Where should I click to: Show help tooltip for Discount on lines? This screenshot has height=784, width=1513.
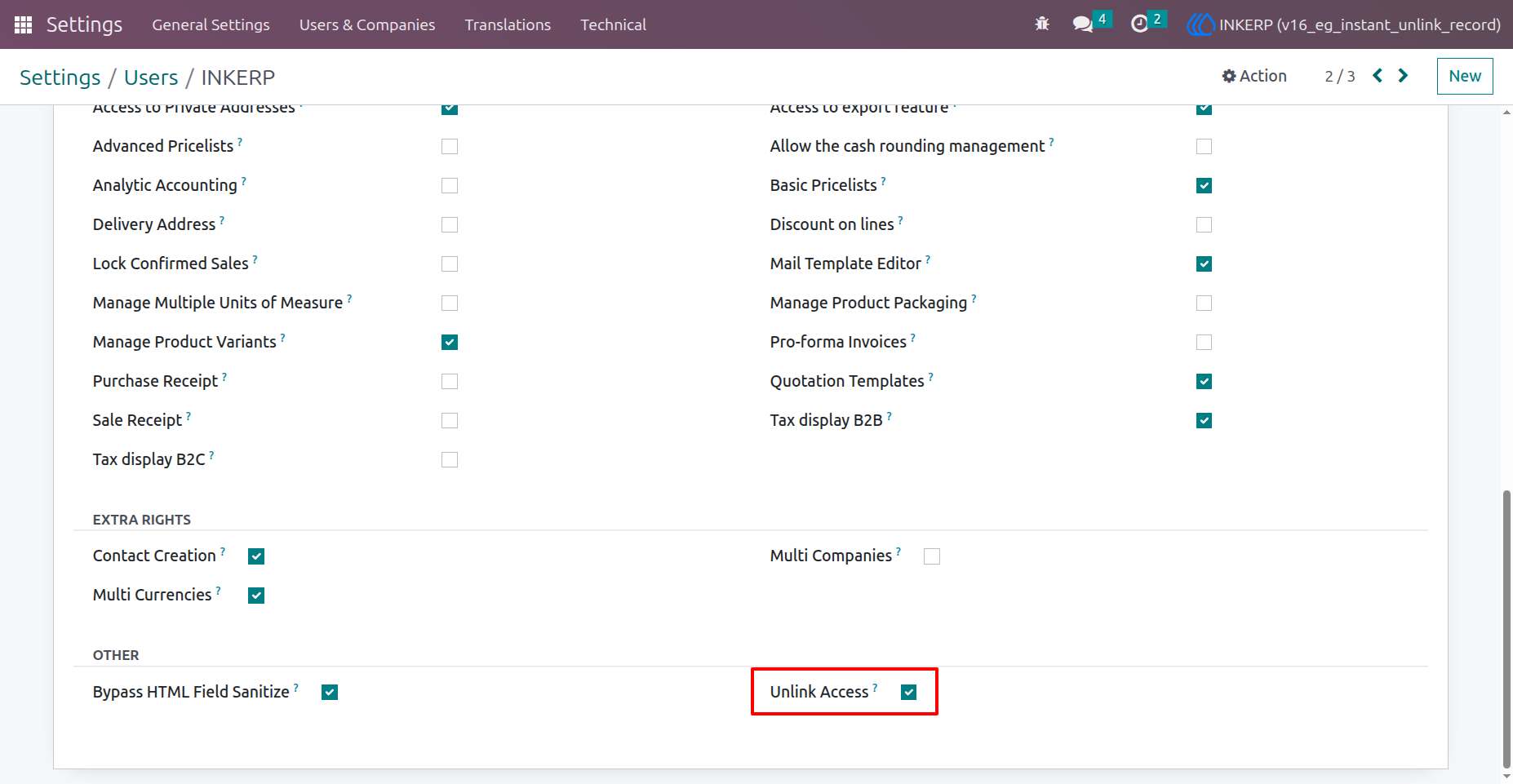[x=900, y=220]
